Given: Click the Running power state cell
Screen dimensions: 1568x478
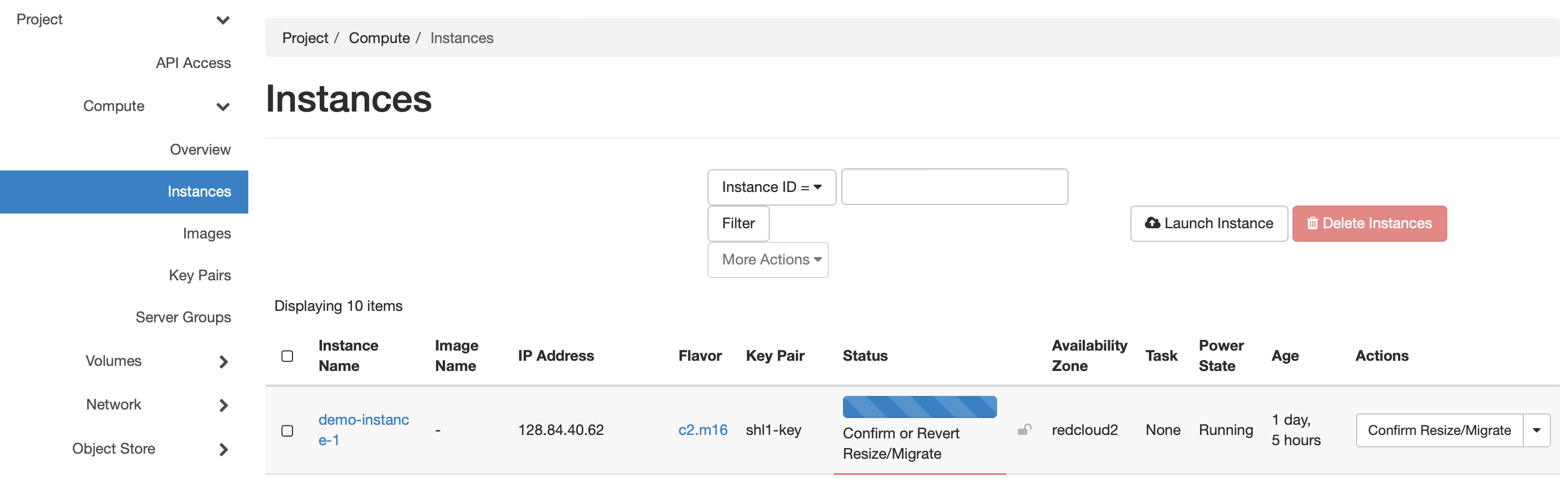Looking at the screenshot, I should [1225, 430].
